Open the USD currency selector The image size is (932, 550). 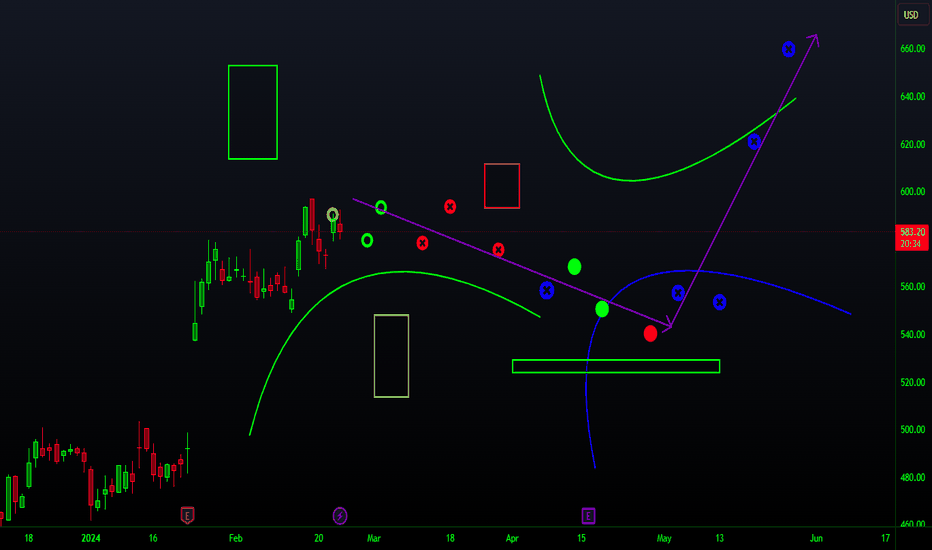coord(912,15)
